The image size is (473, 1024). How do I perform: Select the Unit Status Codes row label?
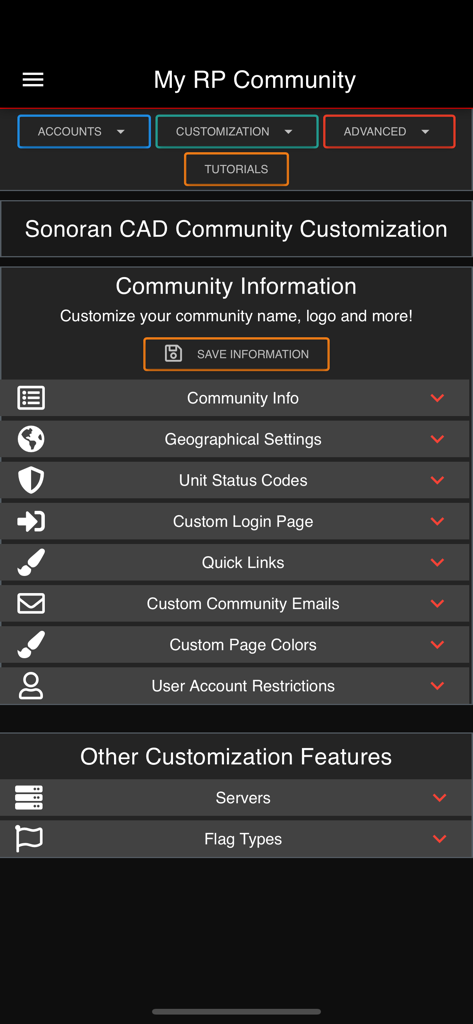pyautogui.click(x=243, y=480)
